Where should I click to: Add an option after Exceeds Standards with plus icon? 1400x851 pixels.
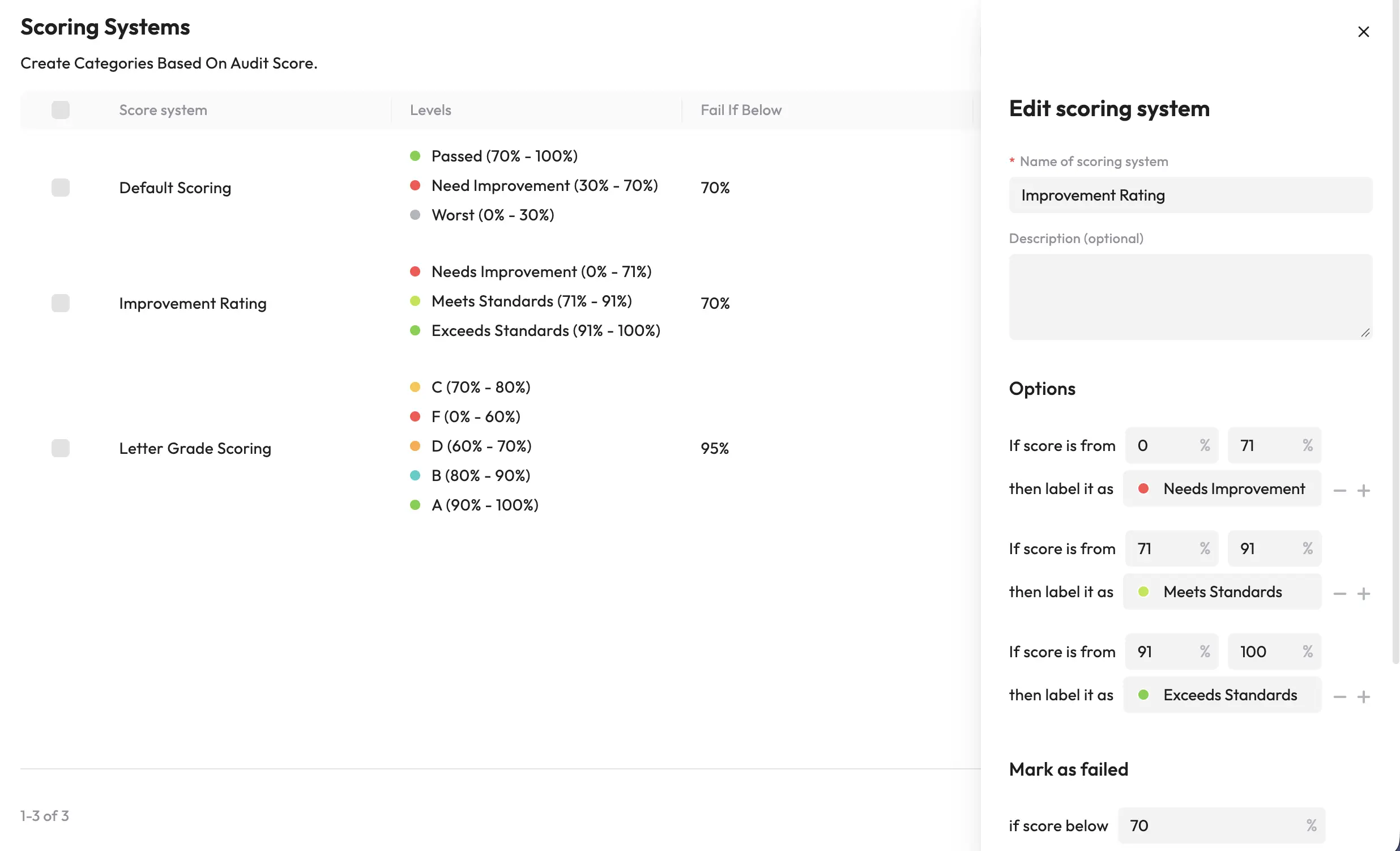tap(1363, 696)
